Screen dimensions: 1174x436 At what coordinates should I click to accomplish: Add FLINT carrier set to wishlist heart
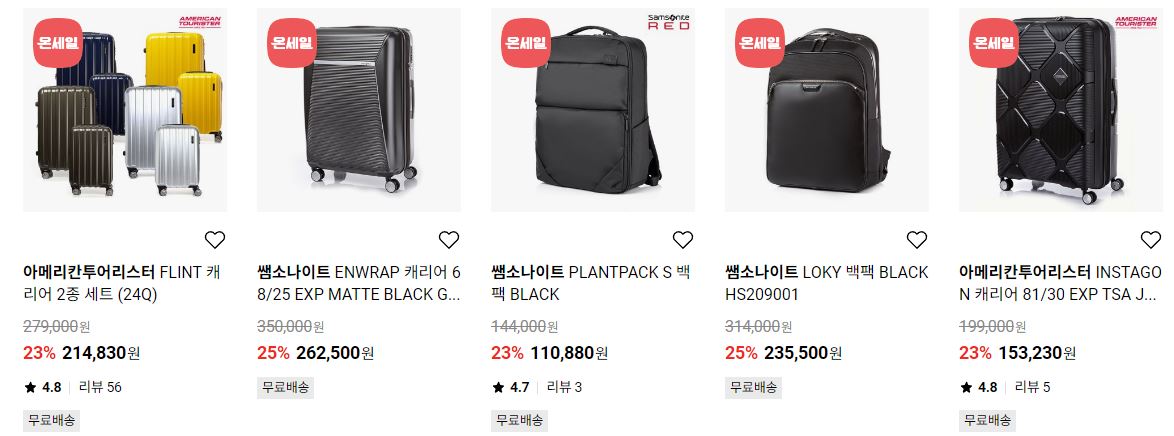(x=215, y=240)
